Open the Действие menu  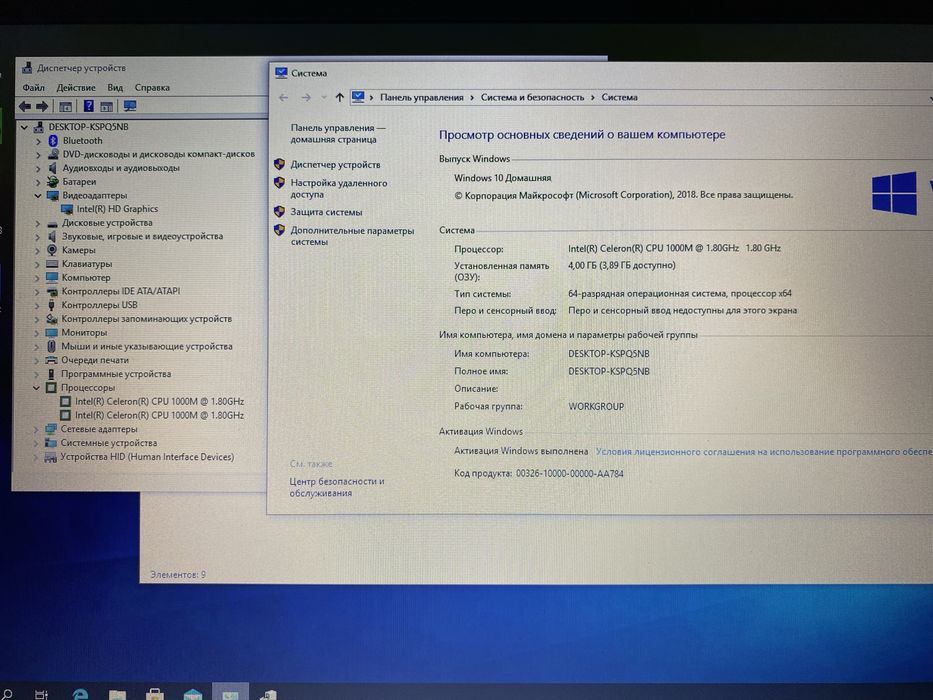click(76, 88)
